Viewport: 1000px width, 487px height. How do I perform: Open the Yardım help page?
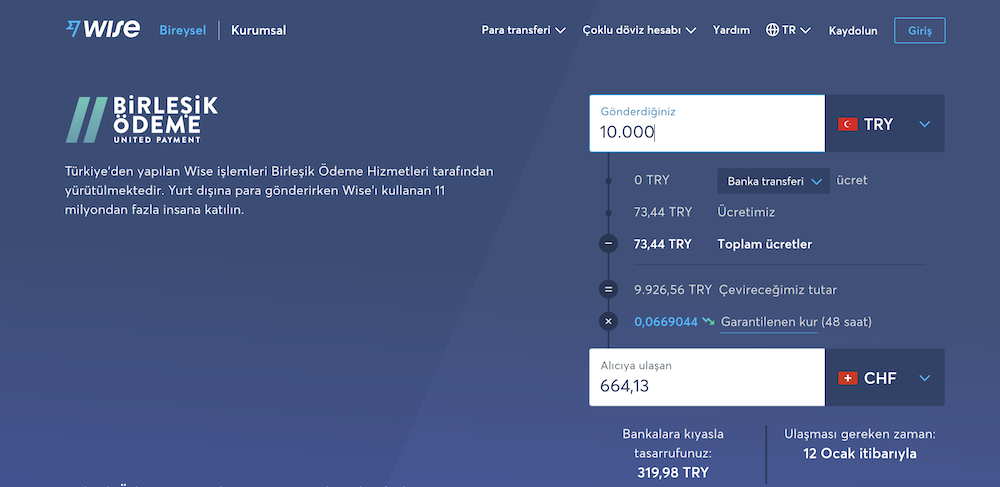tap(732, 30)
